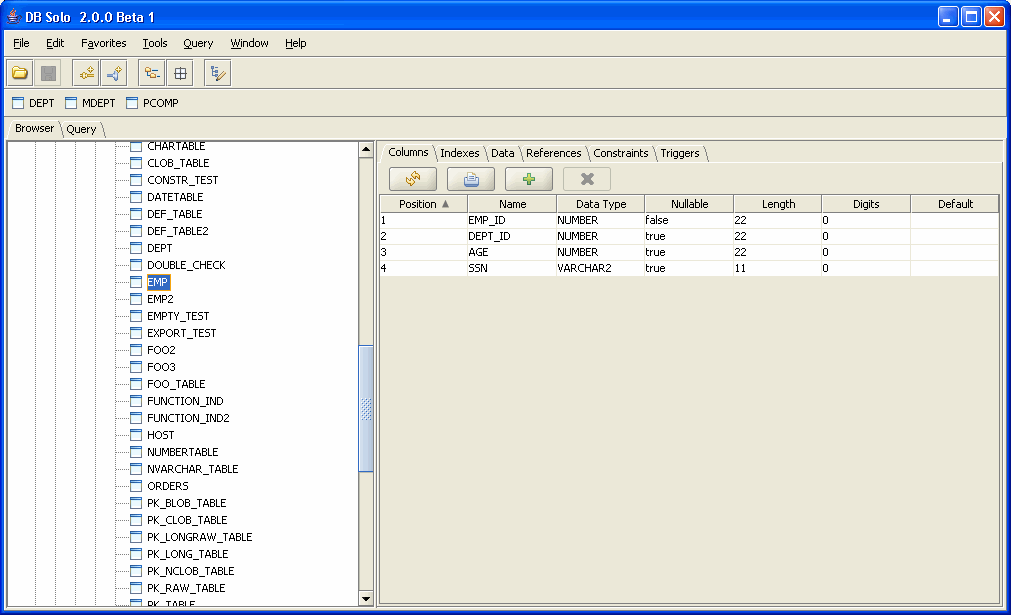Click the open folder toolbar icon
The height and width of the screenshot is (615, 1011).
(20, 73)
